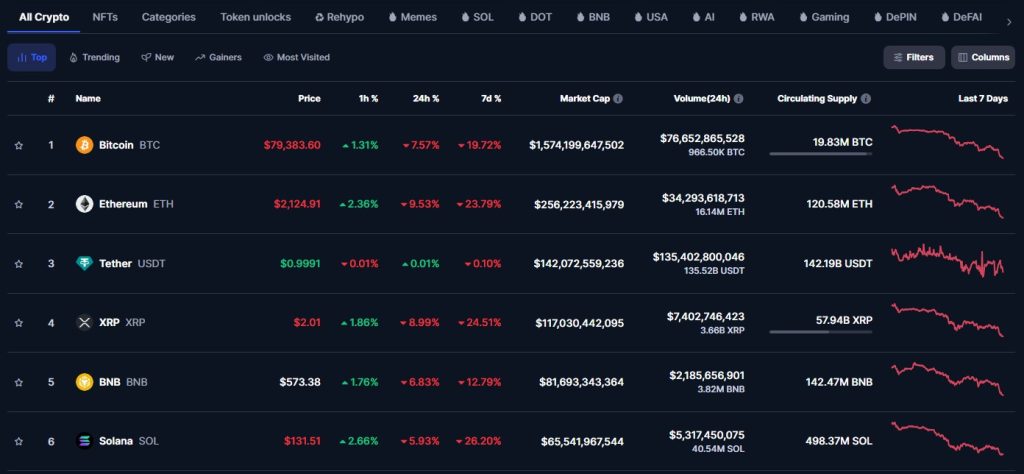
Task: Click the Volume(24h) info icon
Action: pos(739,99)
